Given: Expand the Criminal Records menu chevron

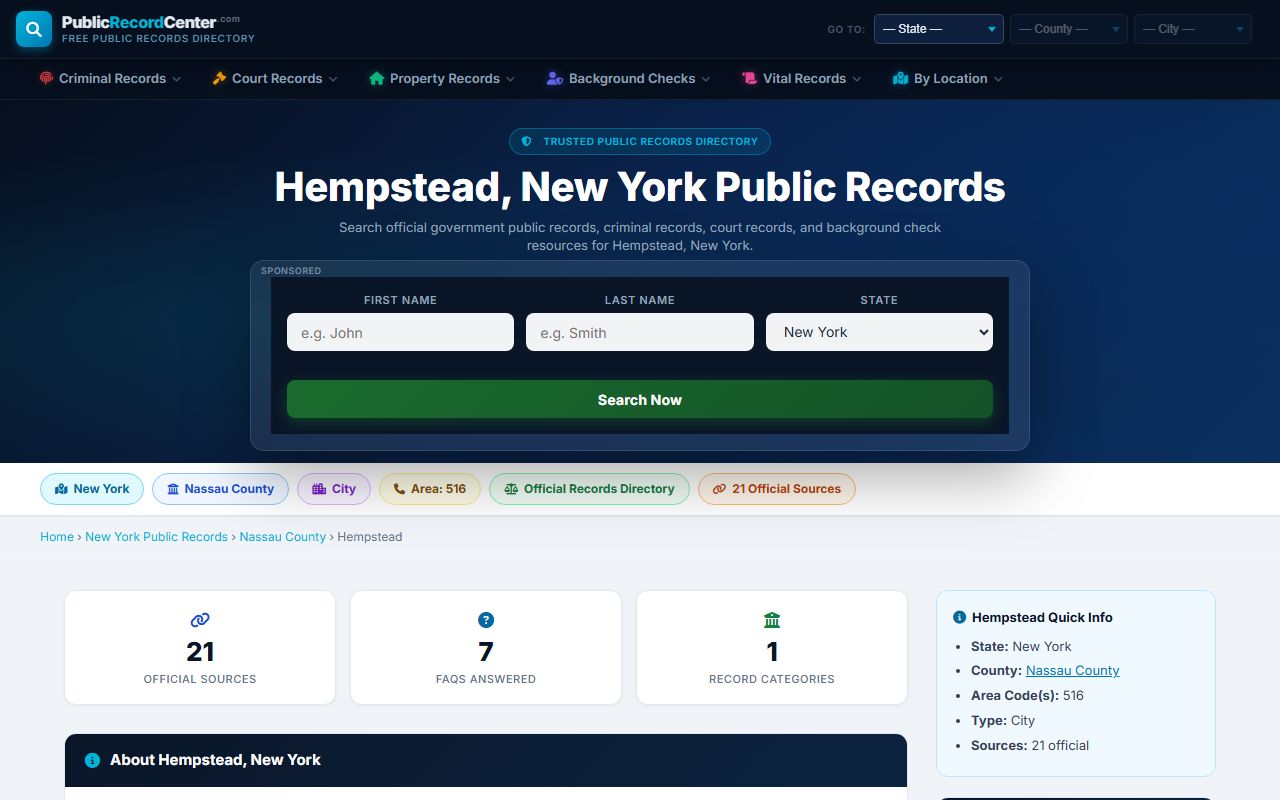Looking at the screenshot, I should pos(177,79).
